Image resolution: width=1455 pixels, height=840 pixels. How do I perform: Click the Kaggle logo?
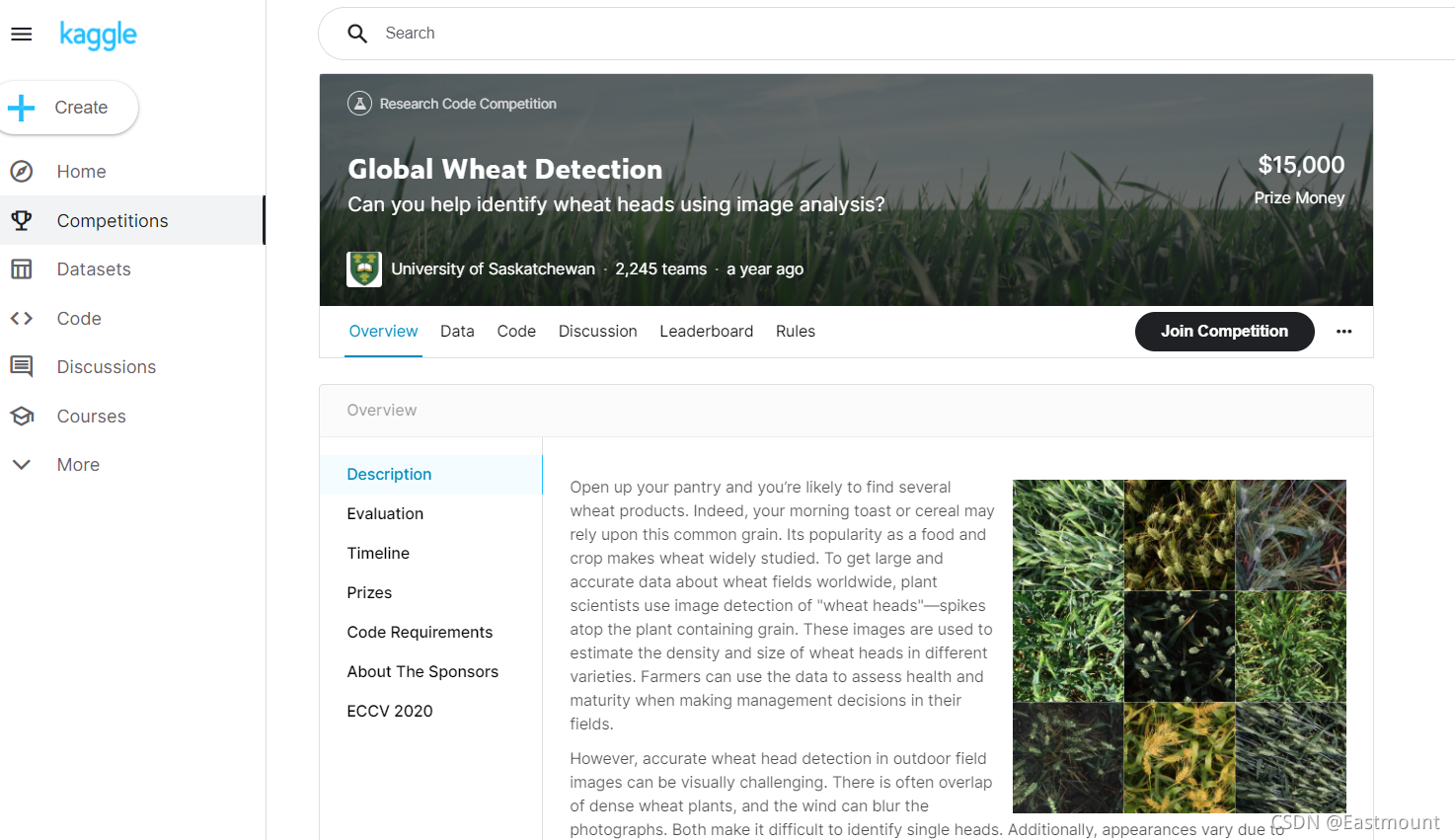(98, 35)
